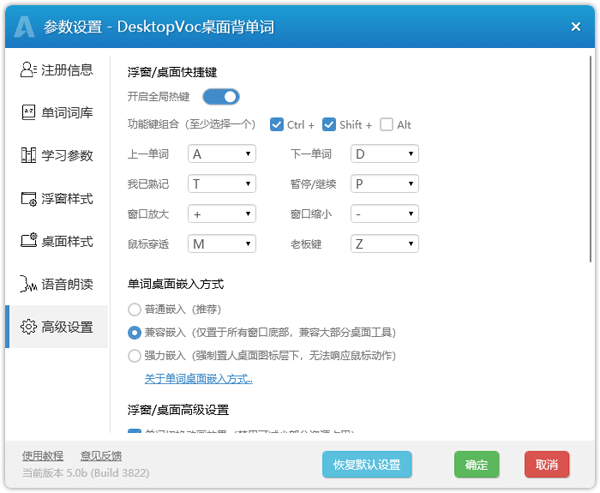Uncheck the Ctrl modifier checkbox

(276, 125)
